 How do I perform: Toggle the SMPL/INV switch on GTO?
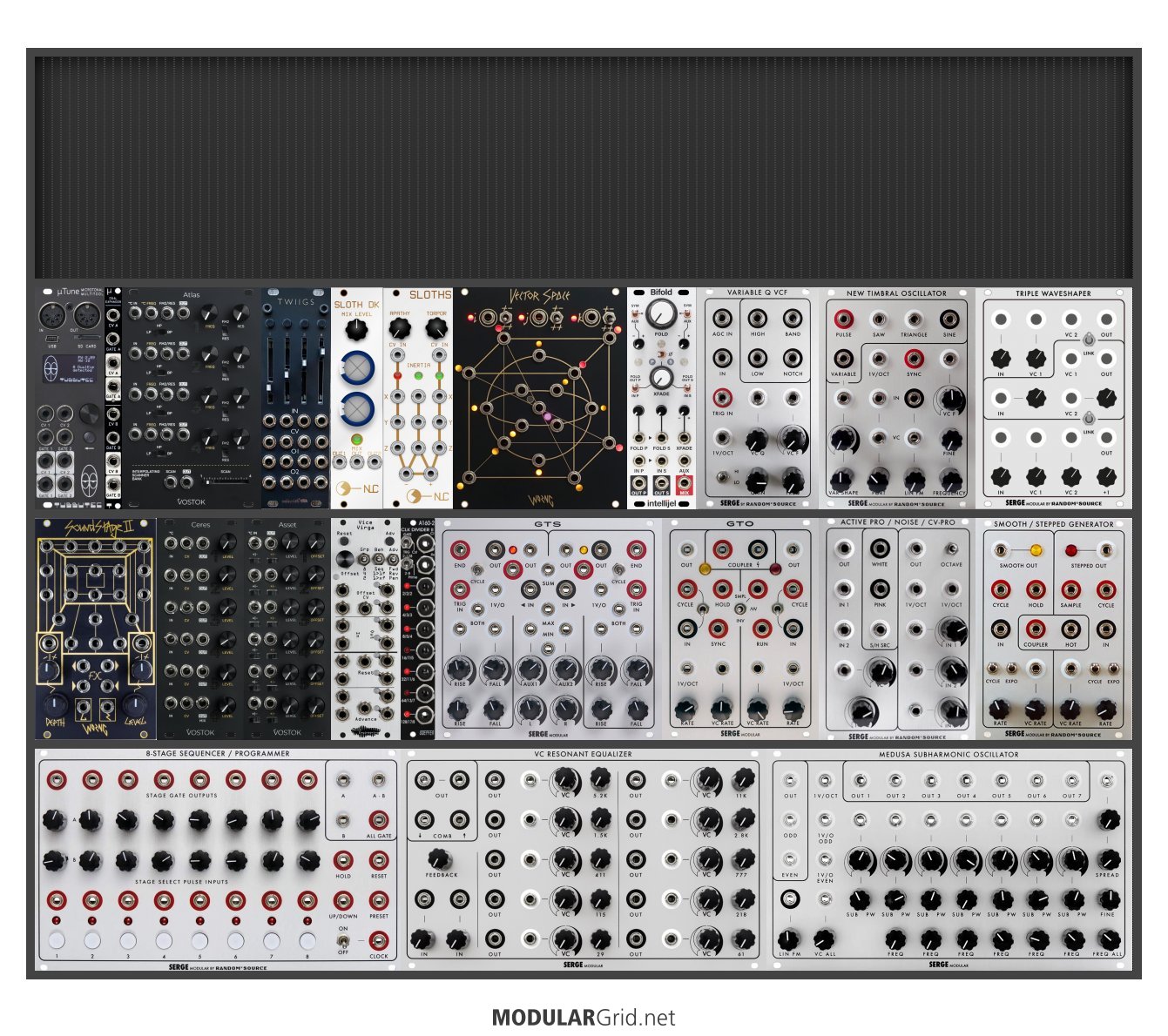(x=739, y=608)
